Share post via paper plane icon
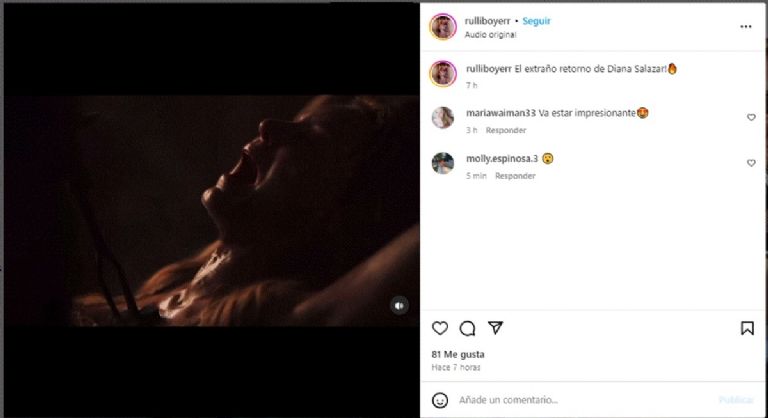 [x=494, y=328]
